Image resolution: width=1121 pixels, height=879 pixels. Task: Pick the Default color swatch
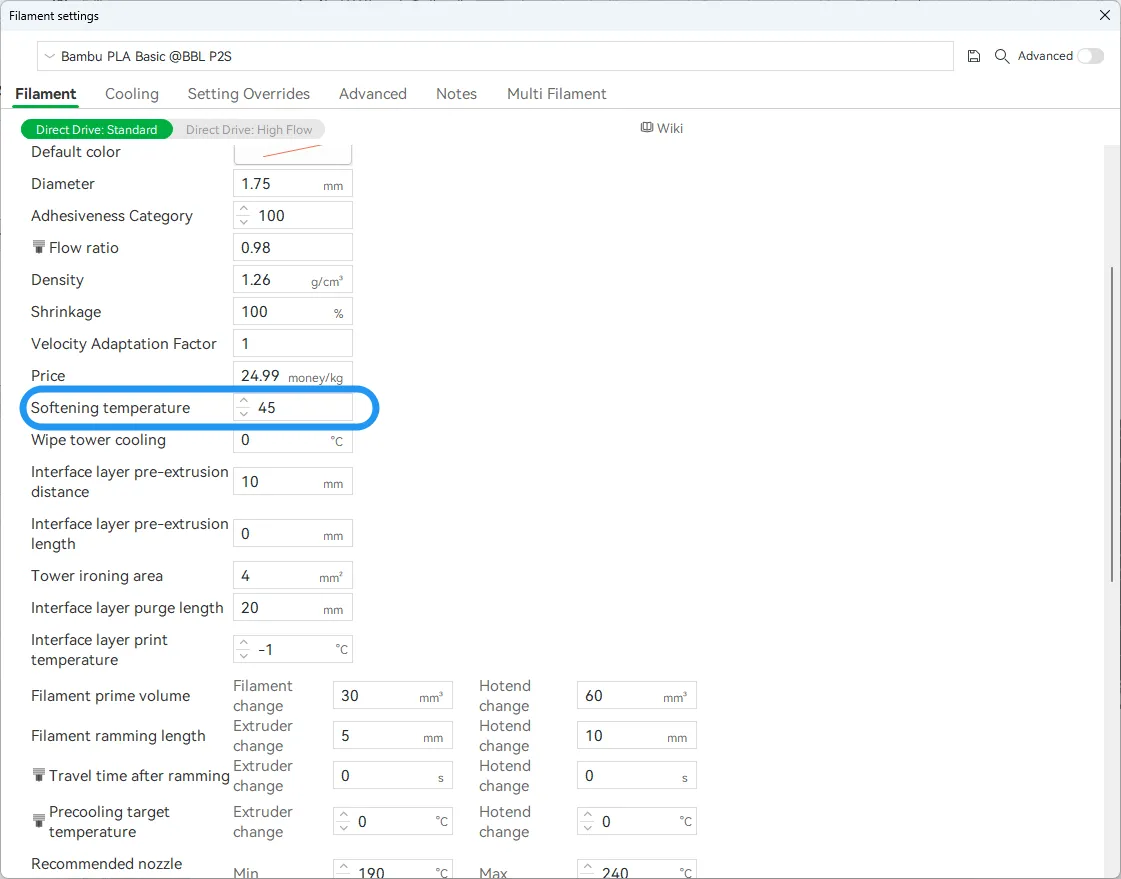292,152
